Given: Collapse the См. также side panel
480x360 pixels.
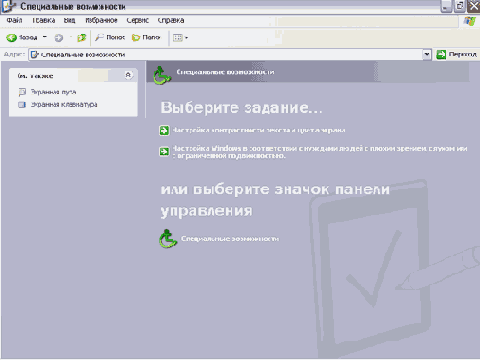Looking at the screenshot, I should point(128,75).
